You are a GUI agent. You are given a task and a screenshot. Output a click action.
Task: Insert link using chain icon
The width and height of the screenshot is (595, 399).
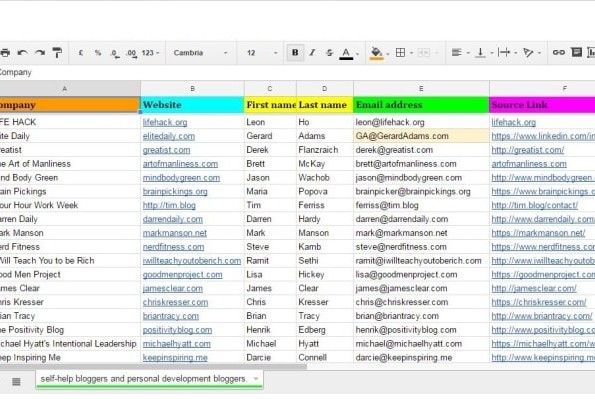[559, 53]
